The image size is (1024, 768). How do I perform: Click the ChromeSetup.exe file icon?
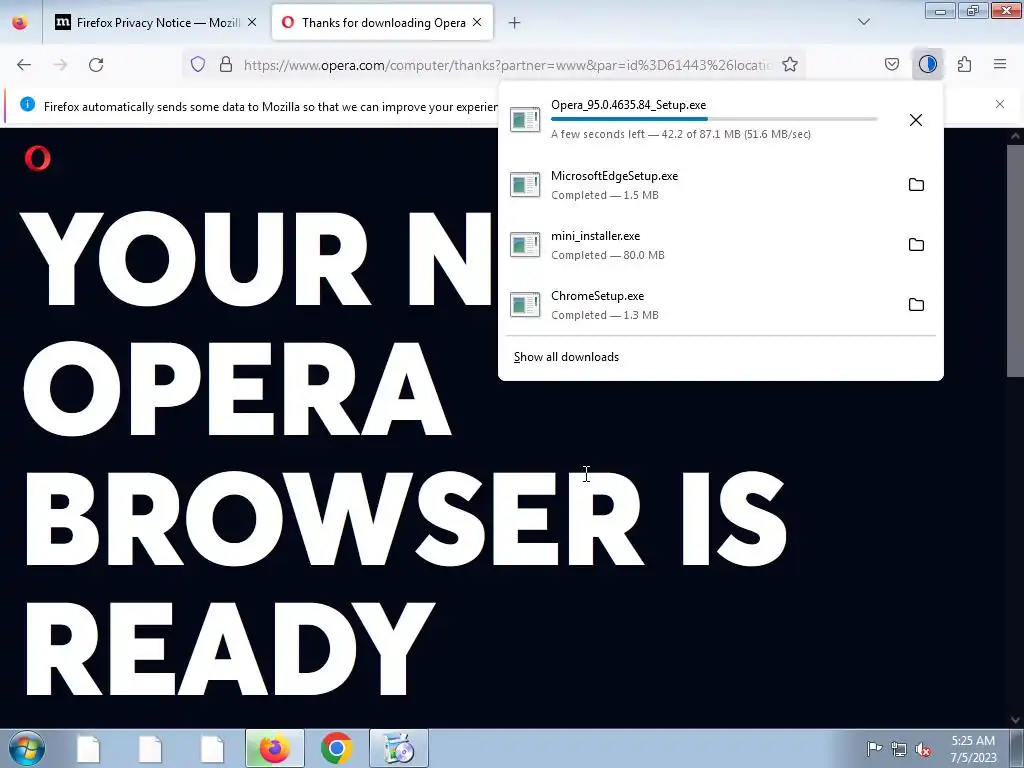point(525,305)
